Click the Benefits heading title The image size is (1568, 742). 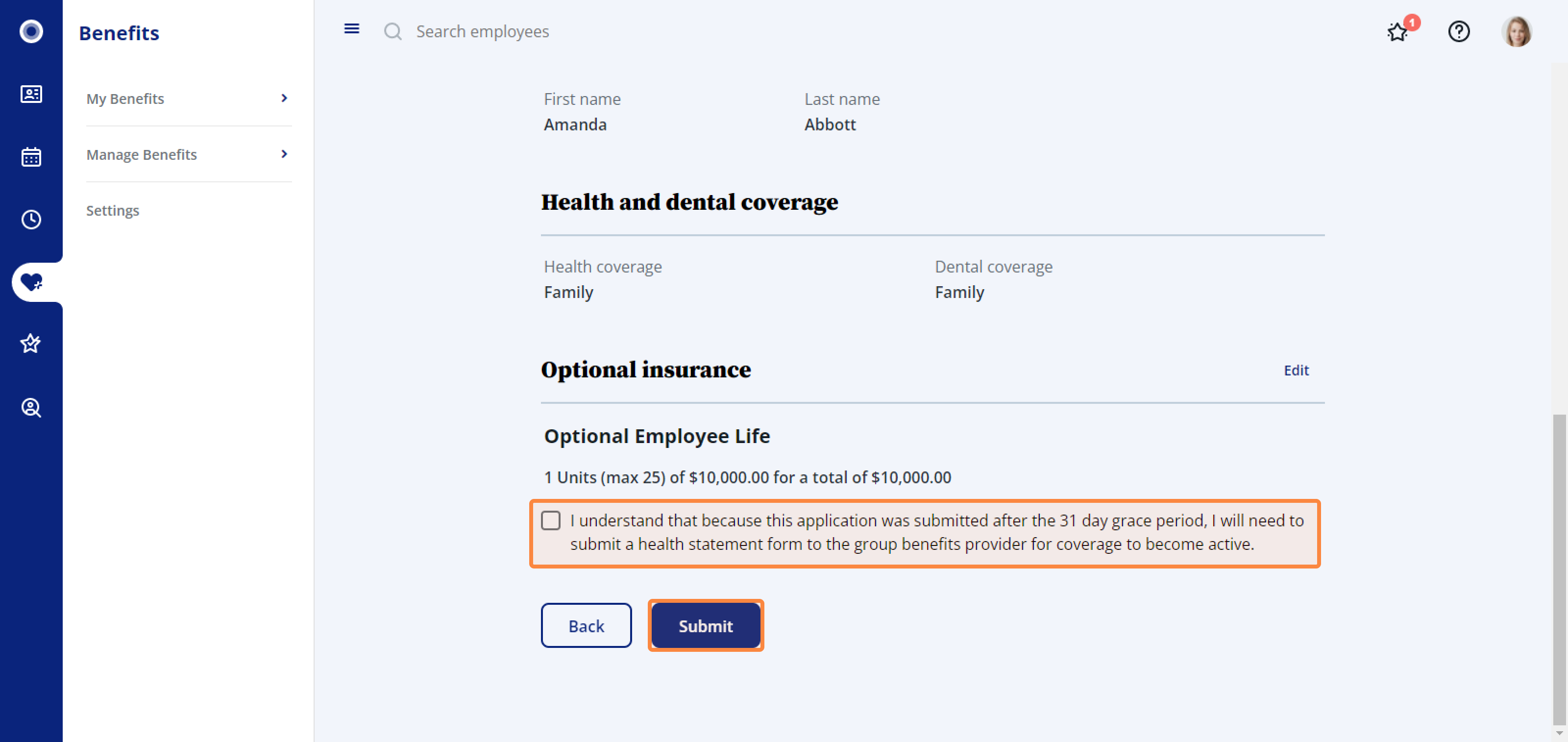click(x=119, y=33)
